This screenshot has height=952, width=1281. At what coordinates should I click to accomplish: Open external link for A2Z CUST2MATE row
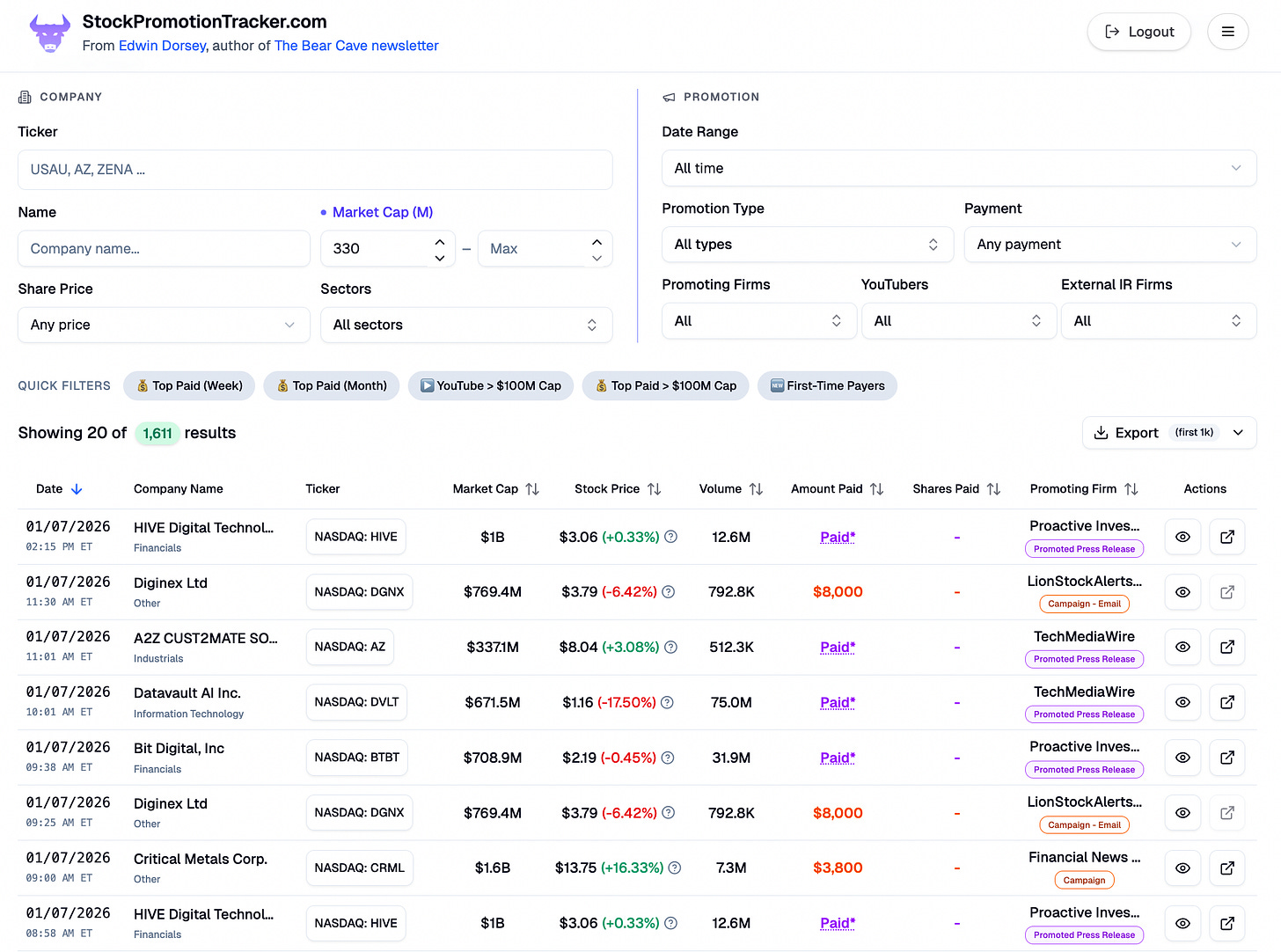coord(1226,647)
